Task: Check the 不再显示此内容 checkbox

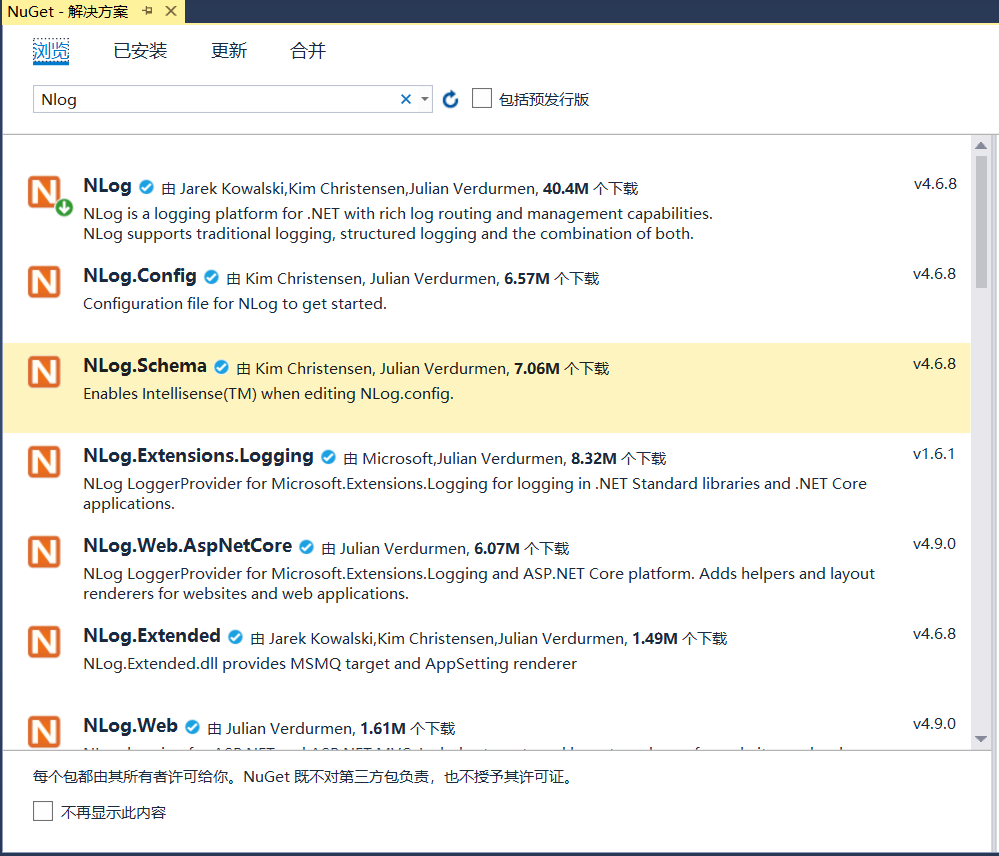Action: point(43,811)
